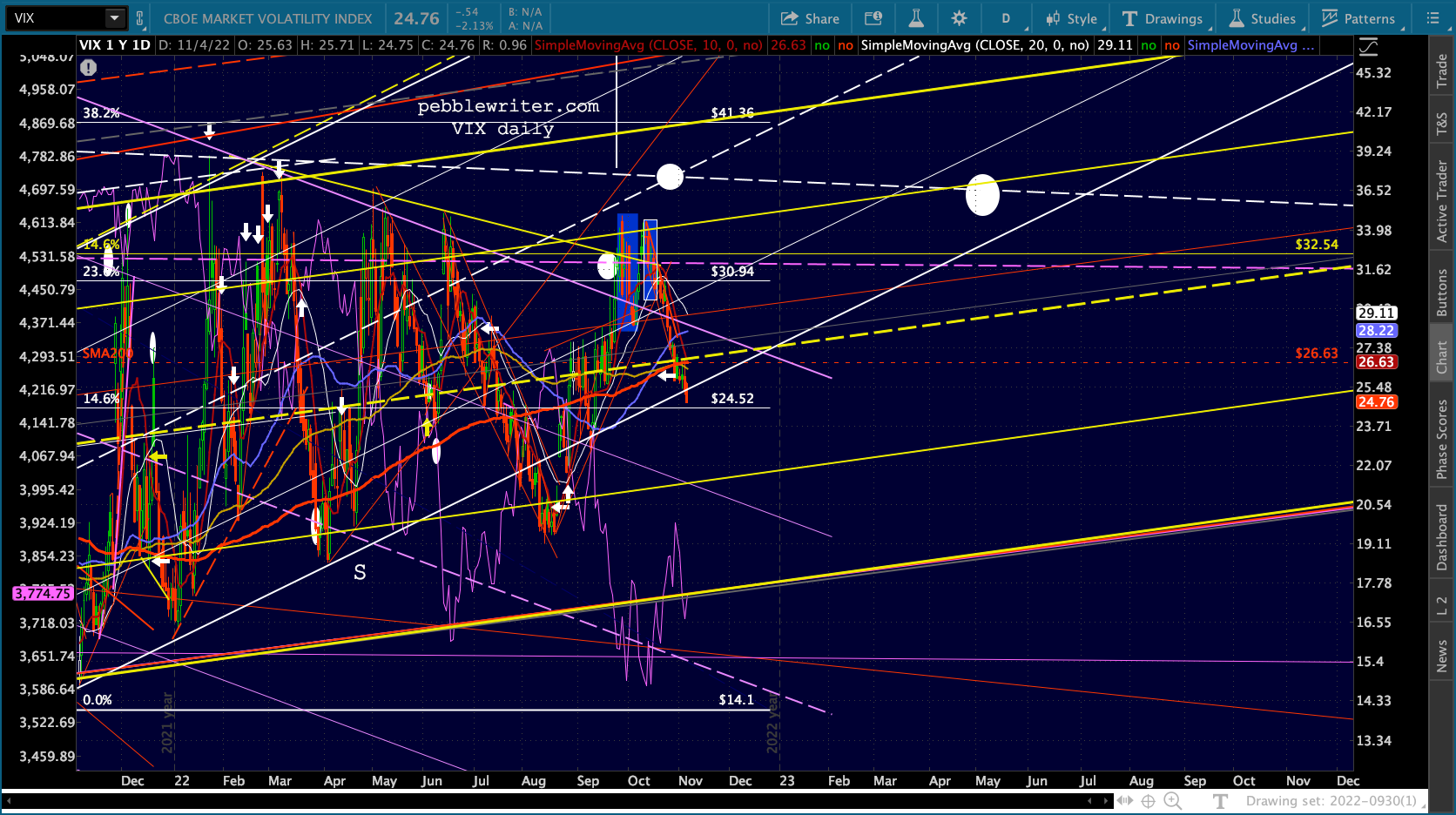The width and height of the screenshot is (1456, 815).
Task: Expand the D timeframe dropdown
Action: 1008,18
